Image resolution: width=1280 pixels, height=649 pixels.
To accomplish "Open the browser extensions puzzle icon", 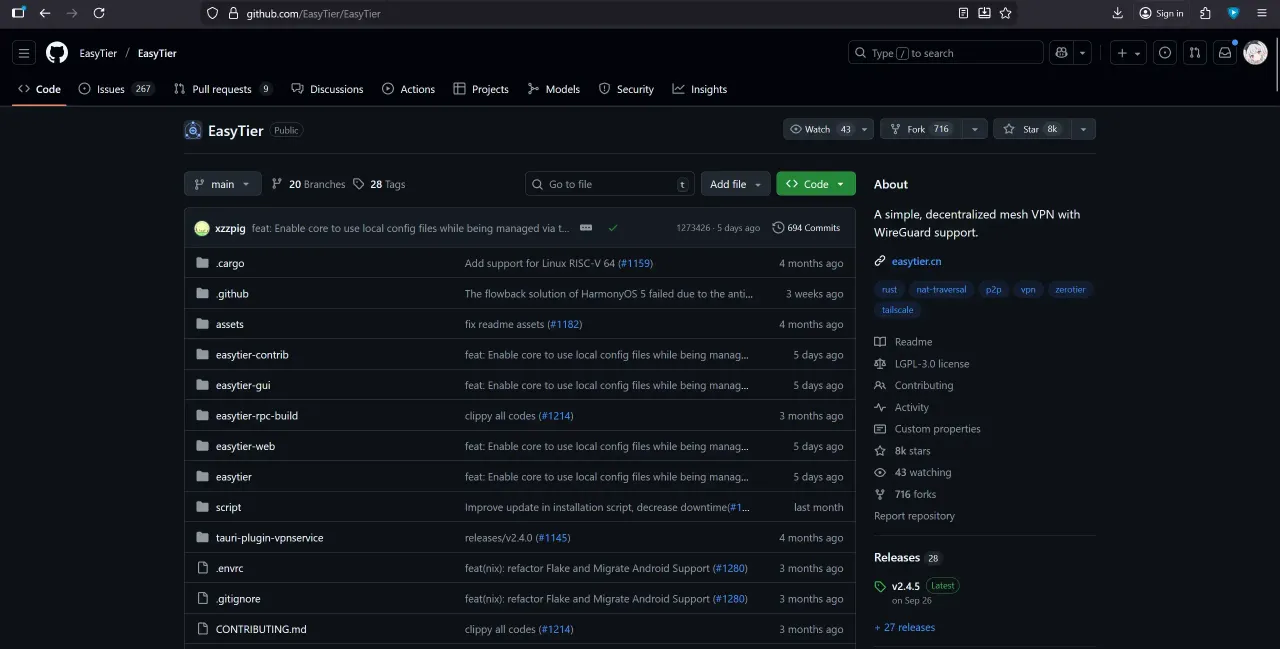I will click(x=1205, y=13).
